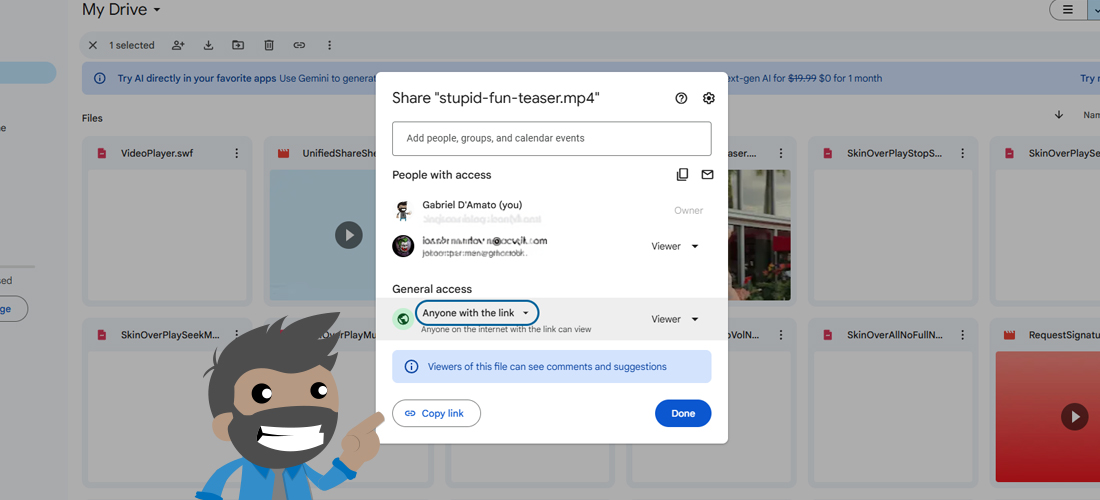Open options menu for VideoPlayer.swf
Viewport: 1100px width, 500px height.
pyautogui.click(x=237, y=153)
